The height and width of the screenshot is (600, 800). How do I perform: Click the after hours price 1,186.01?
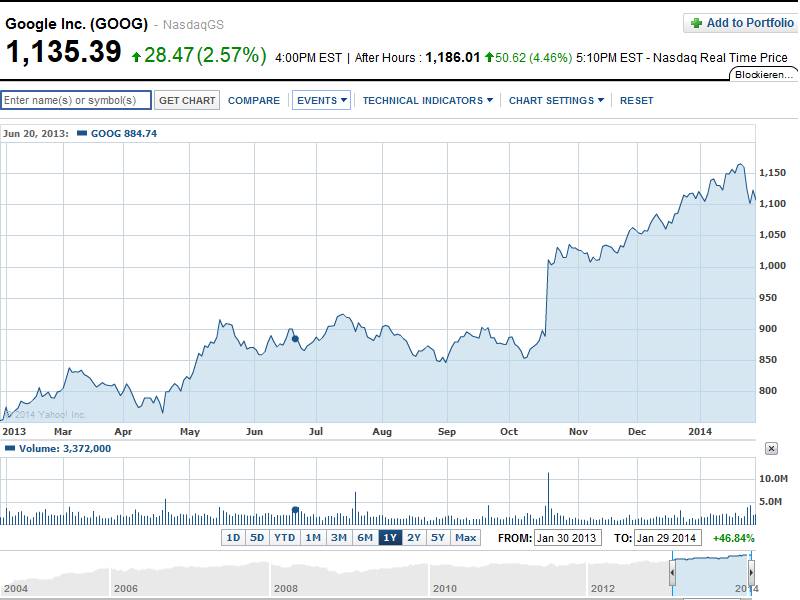point(453,57)
